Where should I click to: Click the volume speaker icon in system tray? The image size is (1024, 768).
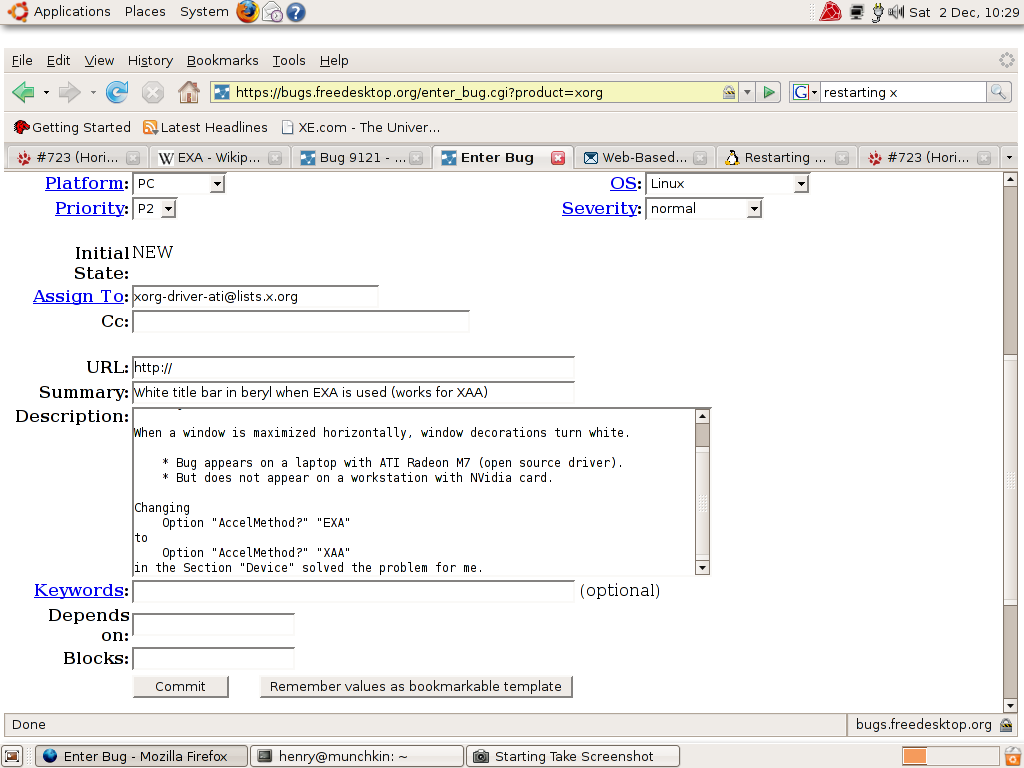tap(897, 12)
